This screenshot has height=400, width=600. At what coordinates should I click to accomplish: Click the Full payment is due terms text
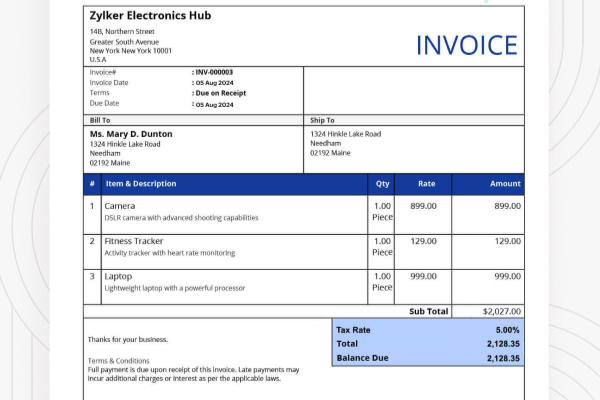pos(193,374)
